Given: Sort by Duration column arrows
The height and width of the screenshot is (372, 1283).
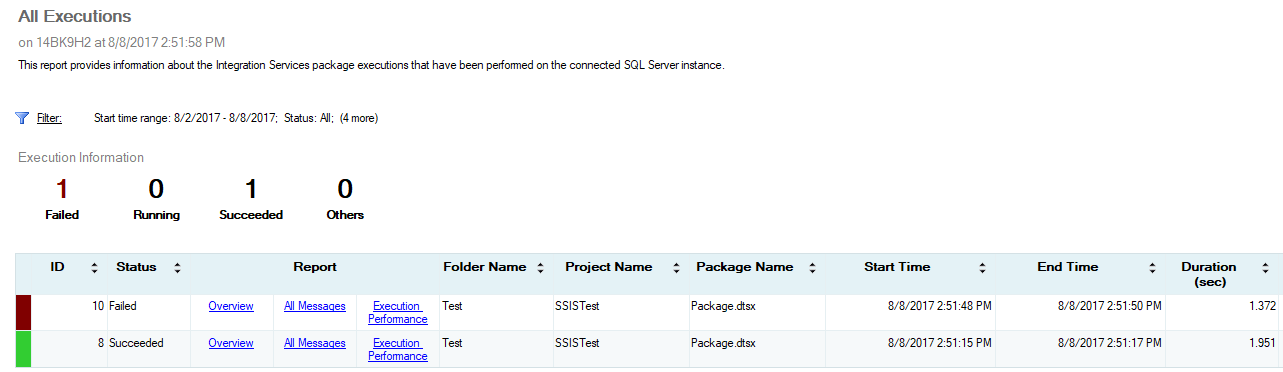Looking at the screenshot, I should click(1265, 268).
